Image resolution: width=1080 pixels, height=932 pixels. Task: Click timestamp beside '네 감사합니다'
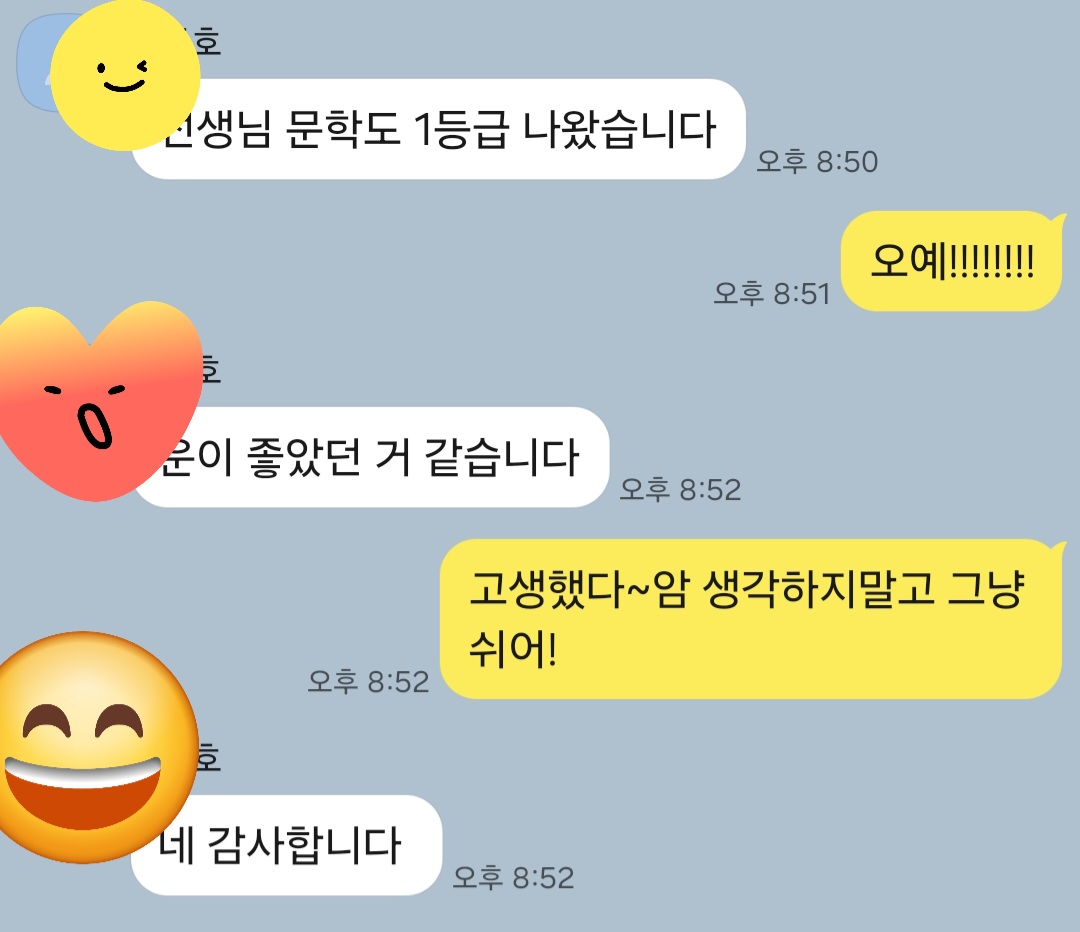tap(513, 878)
